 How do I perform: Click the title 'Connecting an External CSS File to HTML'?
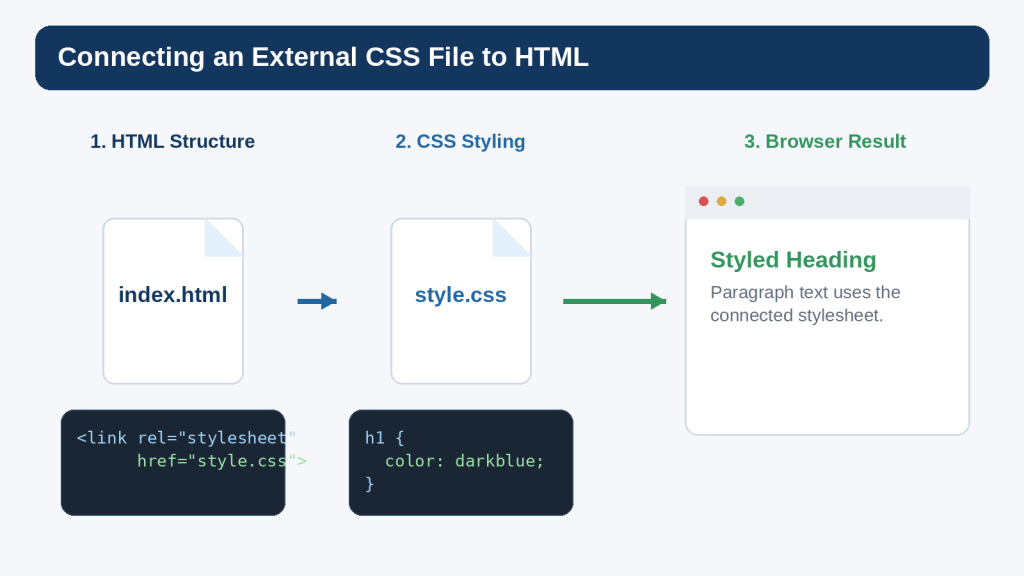pos(323,57)
